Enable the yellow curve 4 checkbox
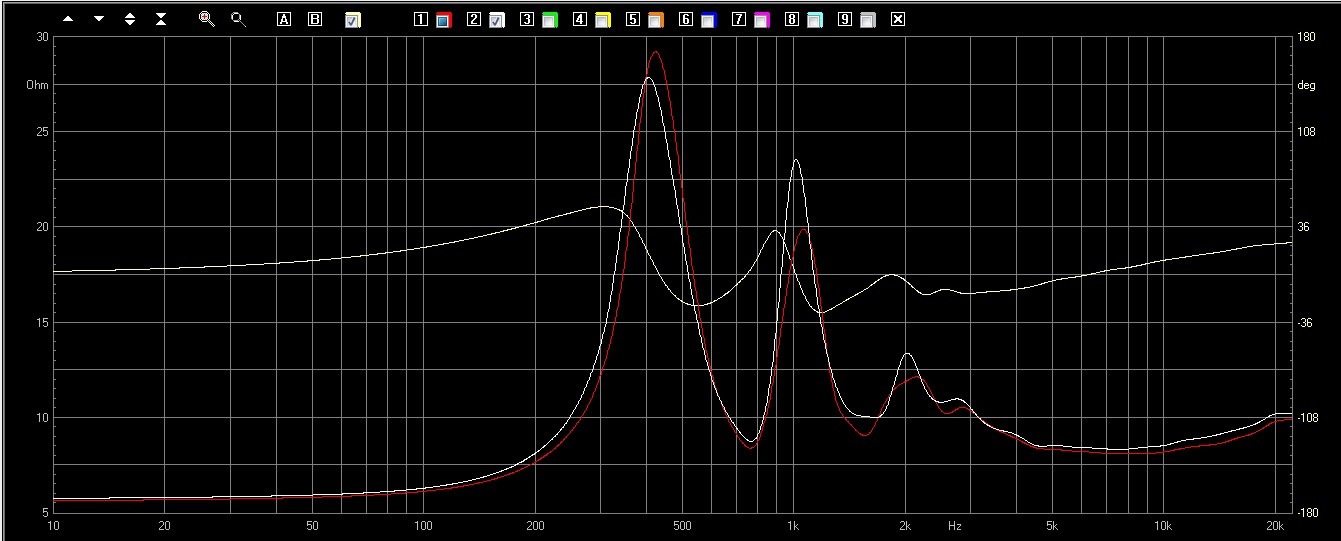Image resolution: width=1341 pixels, height=541 pixels. coord(602,20)
